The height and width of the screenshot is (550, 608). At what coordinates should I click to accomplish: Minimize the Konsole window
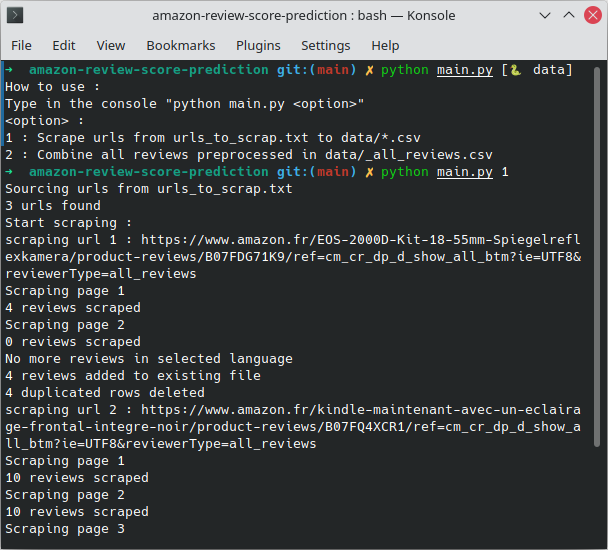[545, 16]
